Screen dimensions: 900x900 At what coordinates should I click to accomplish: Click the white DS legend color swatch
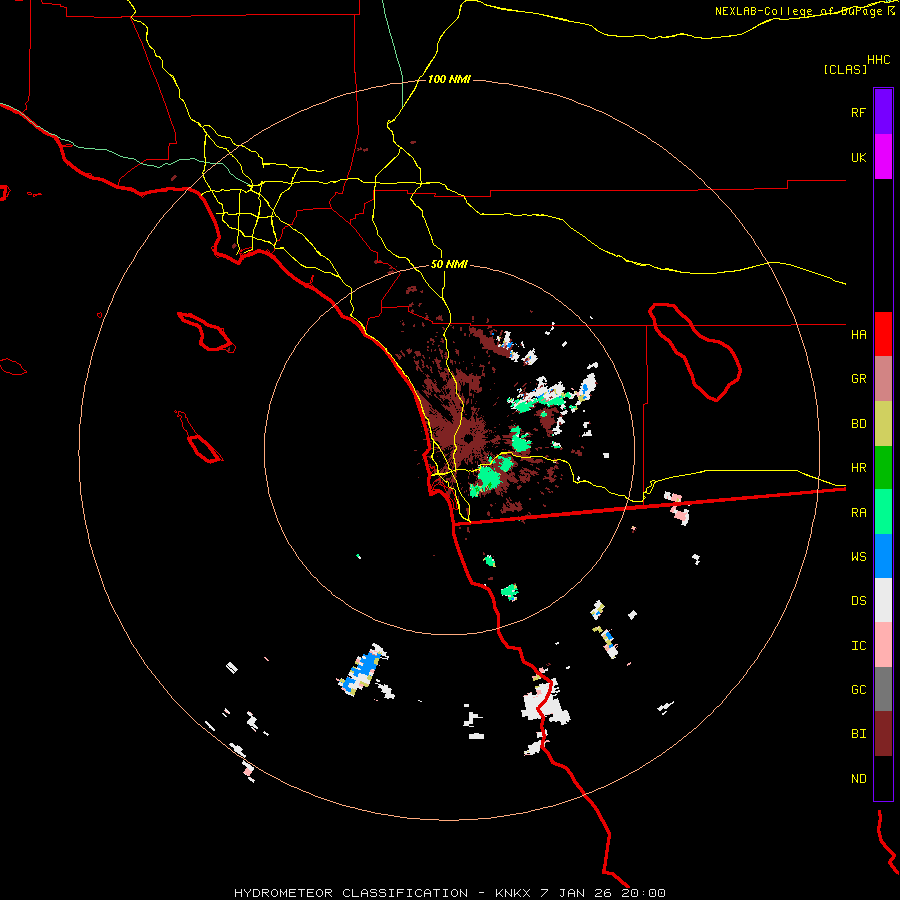pos(883,600)
